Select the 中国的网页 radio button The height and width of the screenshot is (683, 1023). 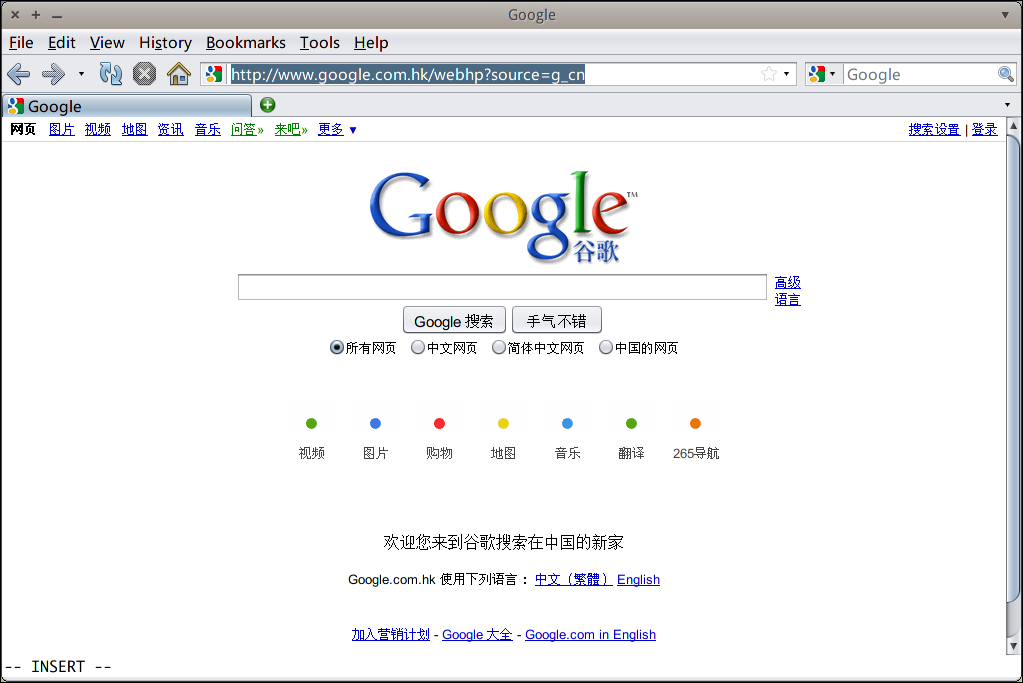605,348
